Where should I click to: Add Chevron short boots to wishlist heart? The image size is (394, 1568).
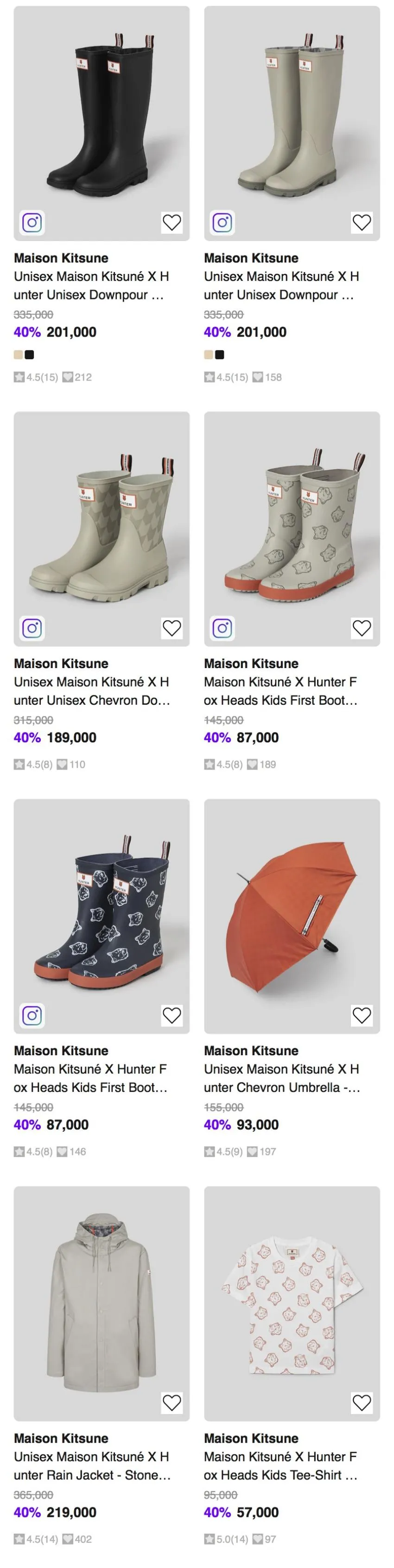pyautogui.click(x=172, y=628)
